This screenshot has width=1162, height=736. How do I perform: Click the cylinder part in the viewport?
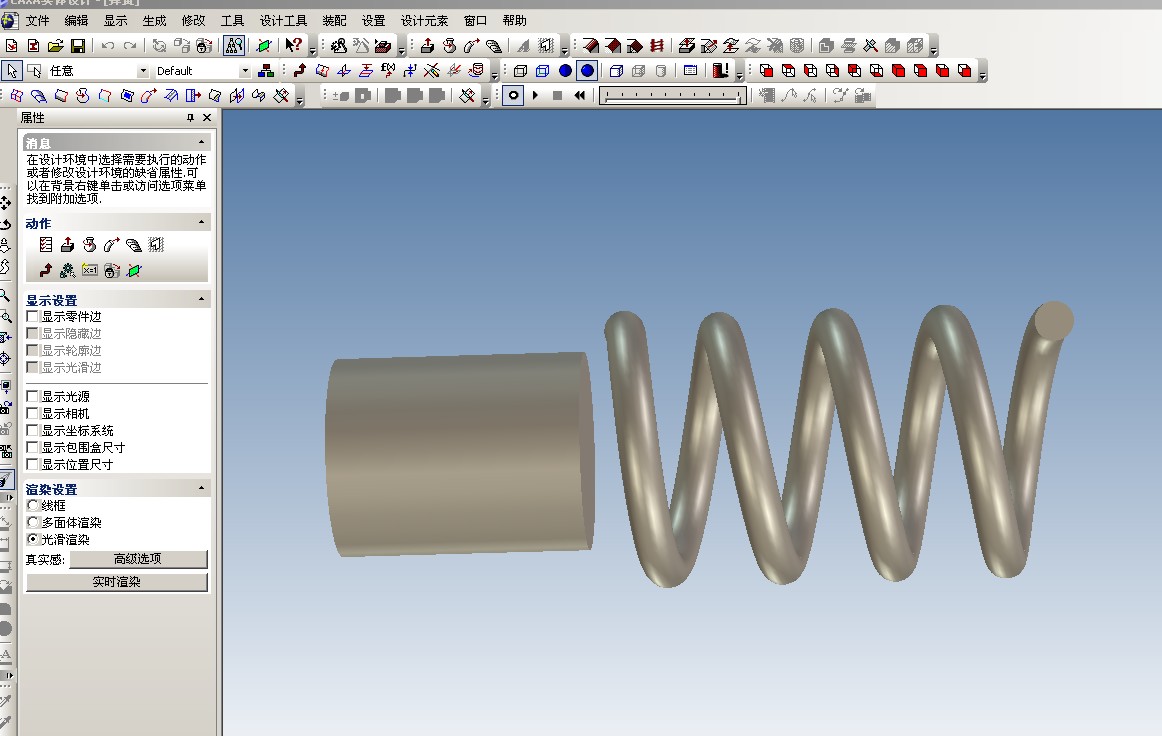click(x=459, y=454)
